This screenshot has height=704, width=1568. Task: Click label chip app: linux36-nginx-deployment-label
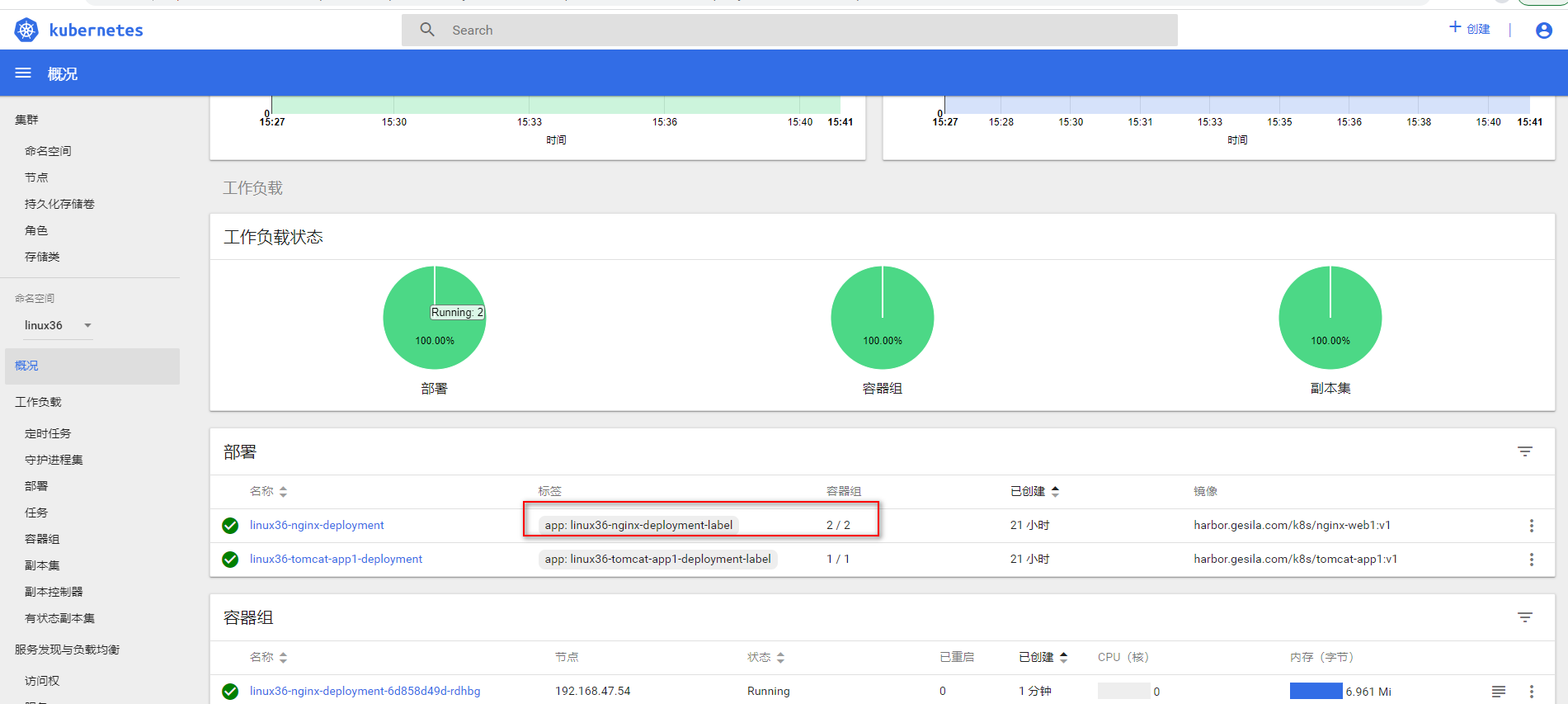(638, 525)
